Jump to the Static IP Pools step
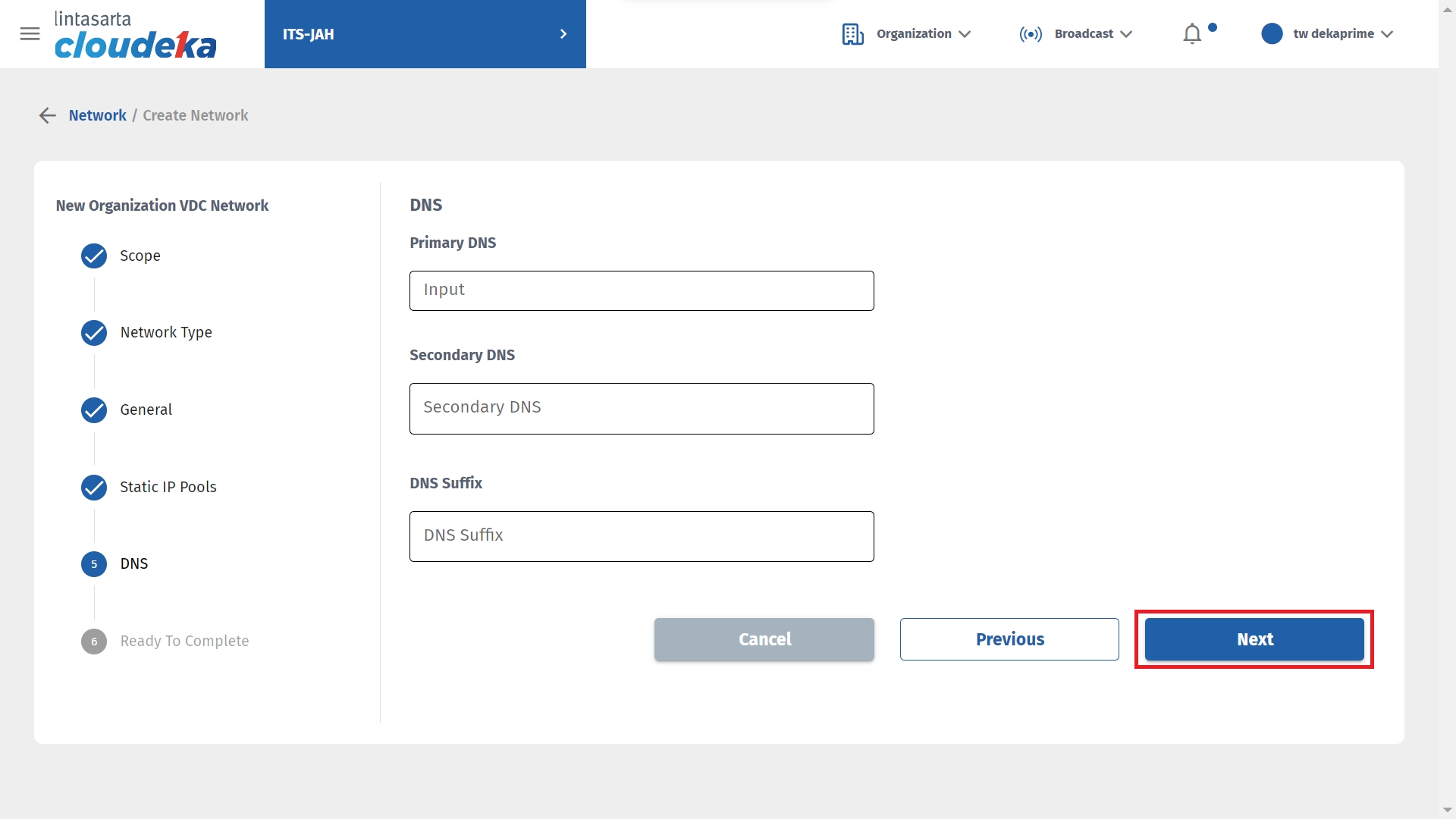1456x819 pixels. (168, 487)
